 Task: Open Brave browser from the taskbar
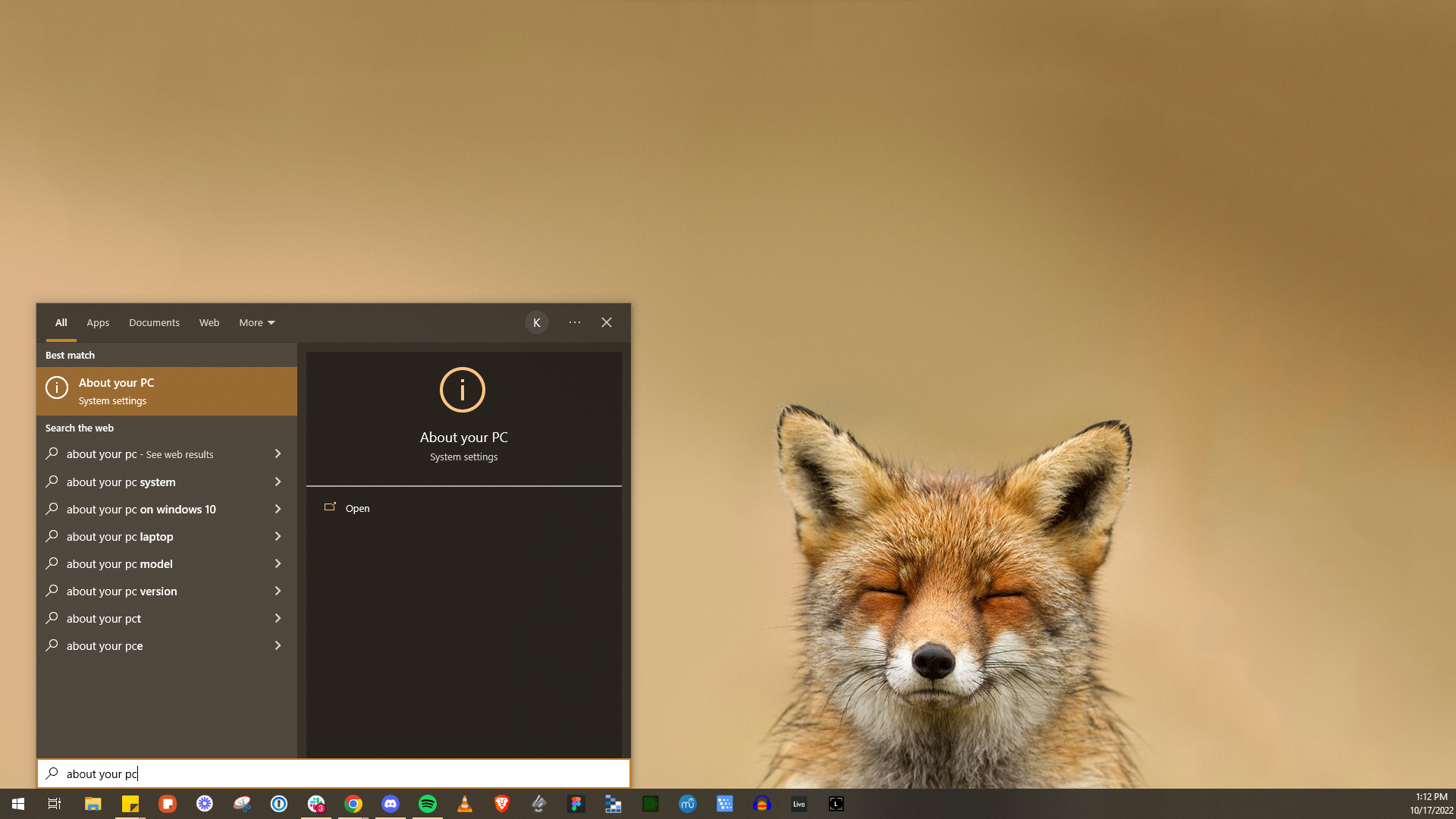(502, 804)
